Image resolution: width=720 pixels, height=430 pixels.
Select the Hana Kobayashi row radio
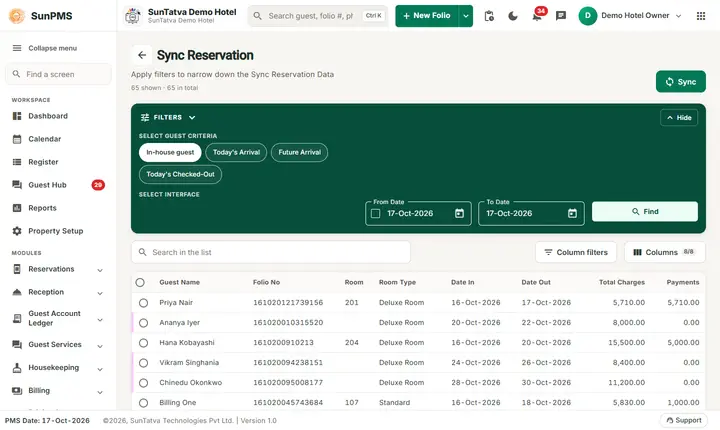[143, 343]
